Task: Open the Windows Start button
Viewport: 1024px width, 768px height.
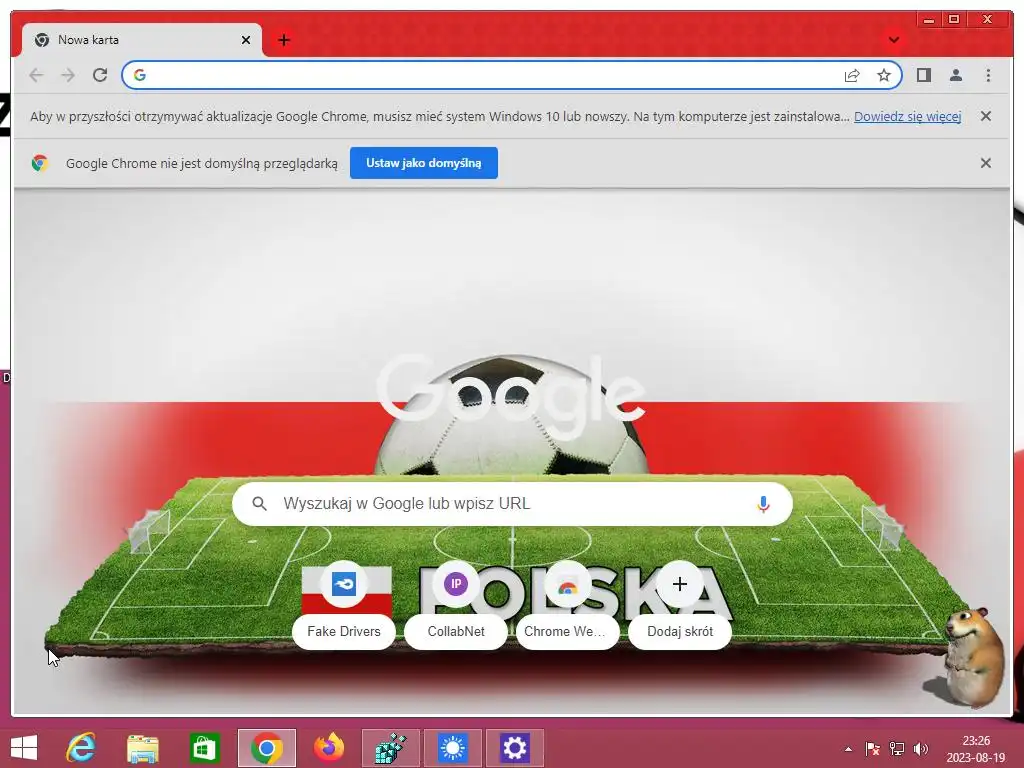Action: 24,748
